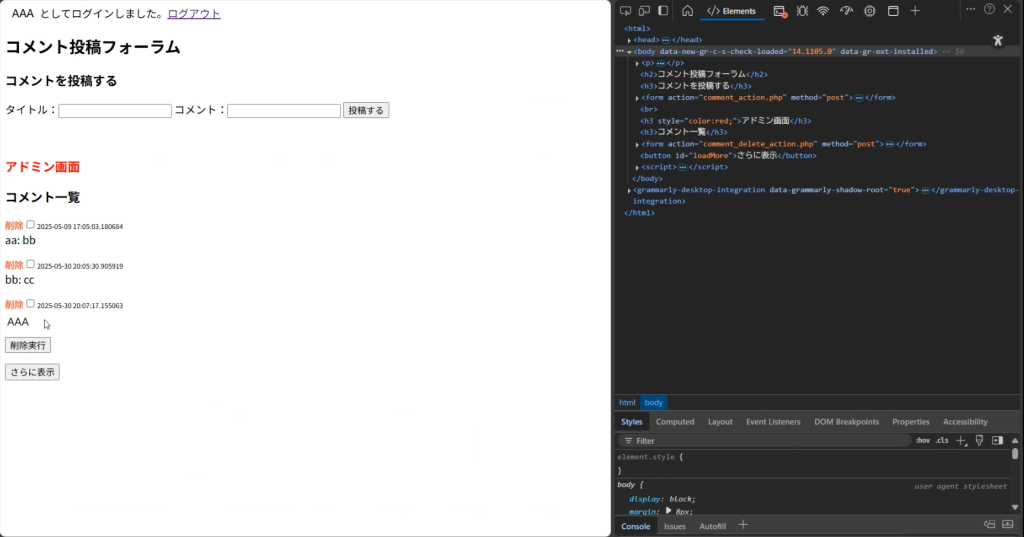This screenshot has height=537, width=1024.
Task: Expand the grammarly-desktop-integration node
Action: (629, 191)
